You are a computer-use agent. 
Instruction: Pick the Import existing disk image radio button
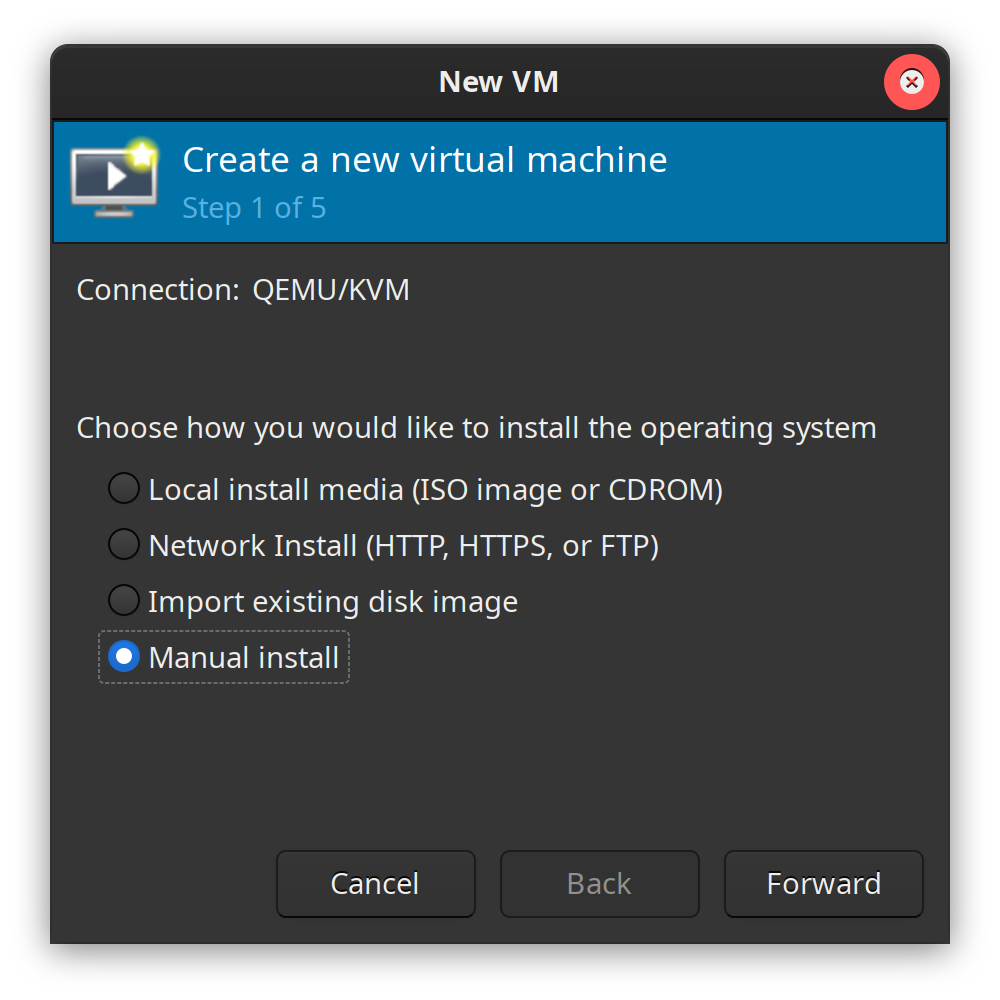click(x=124, y=601)
